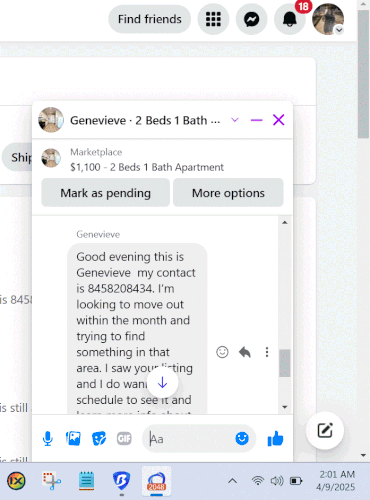The width and height of the screenshot is (370, 500).
Task: Expand chat settings chevron next to Genevieve
Action: [x=235, y=120]
